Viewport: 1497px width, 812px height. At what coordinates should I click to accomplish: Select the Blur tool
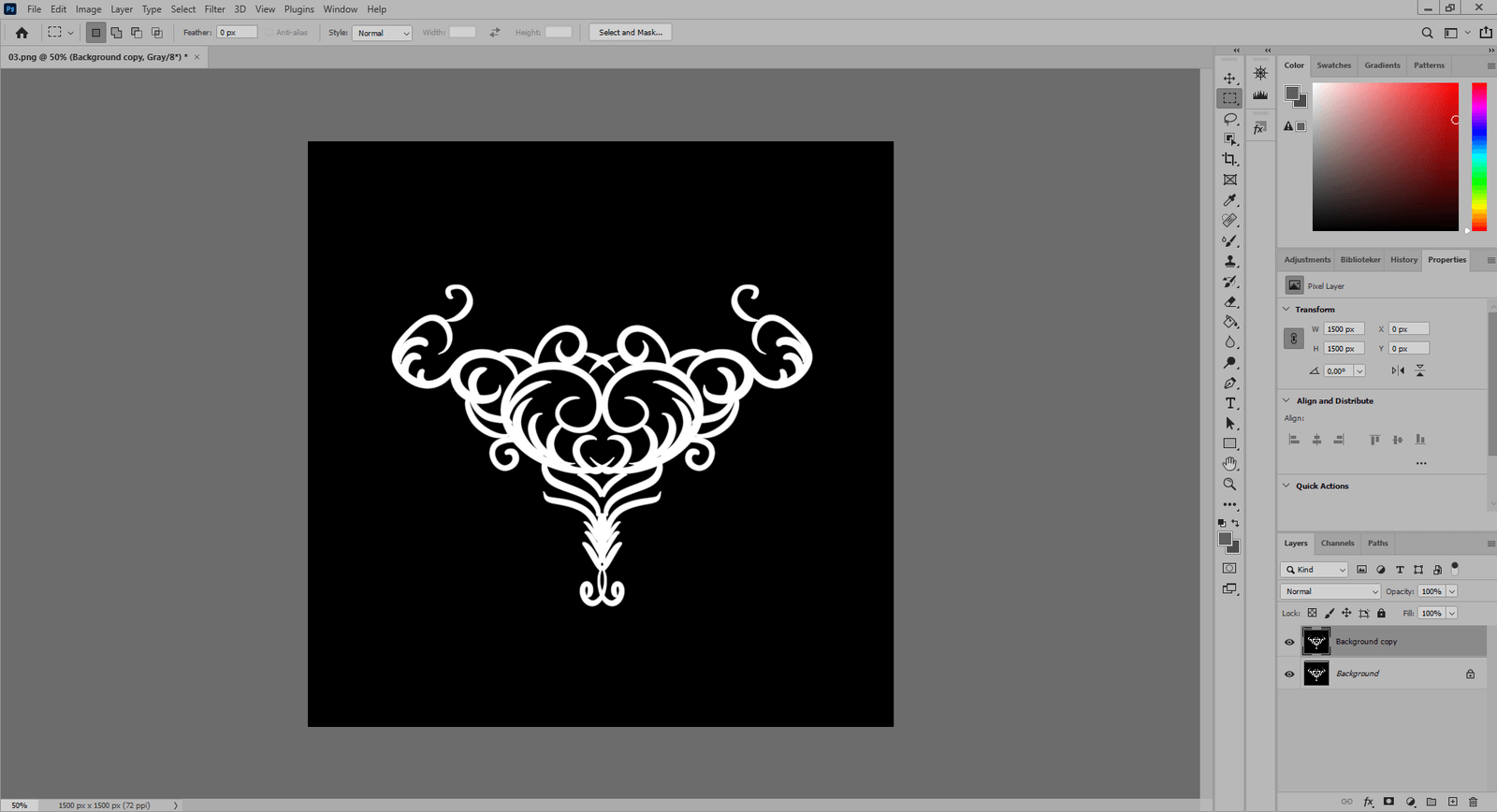tap(1229, 342)
